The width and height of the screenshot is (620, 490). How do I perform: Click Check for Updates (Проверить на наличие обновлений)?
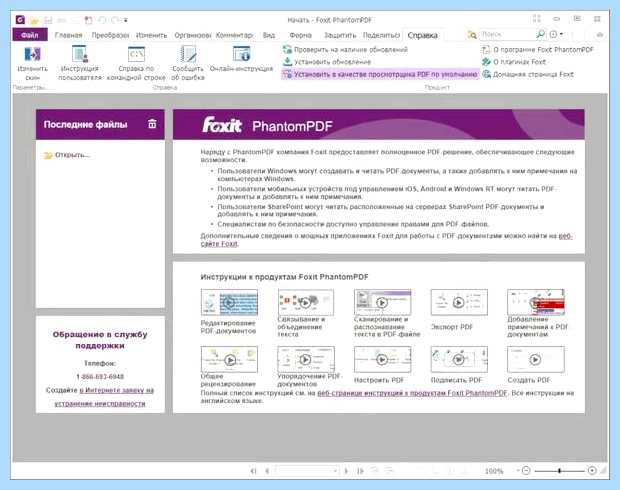tap(345, 49)
